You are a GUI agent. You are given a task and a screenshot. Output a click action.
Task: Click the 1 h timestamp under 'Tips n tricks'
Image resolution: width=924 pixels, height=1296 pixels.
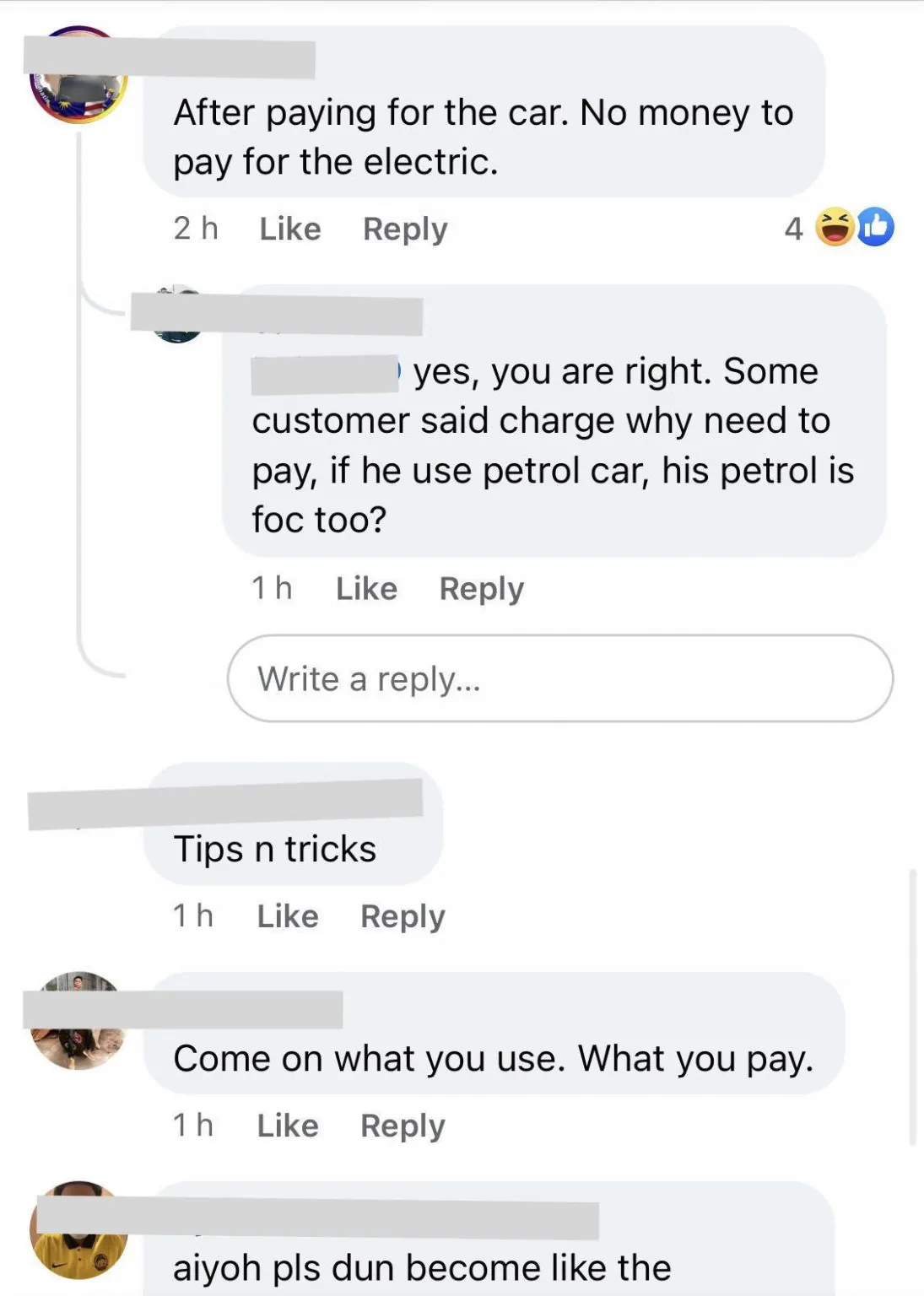[193, 916]
